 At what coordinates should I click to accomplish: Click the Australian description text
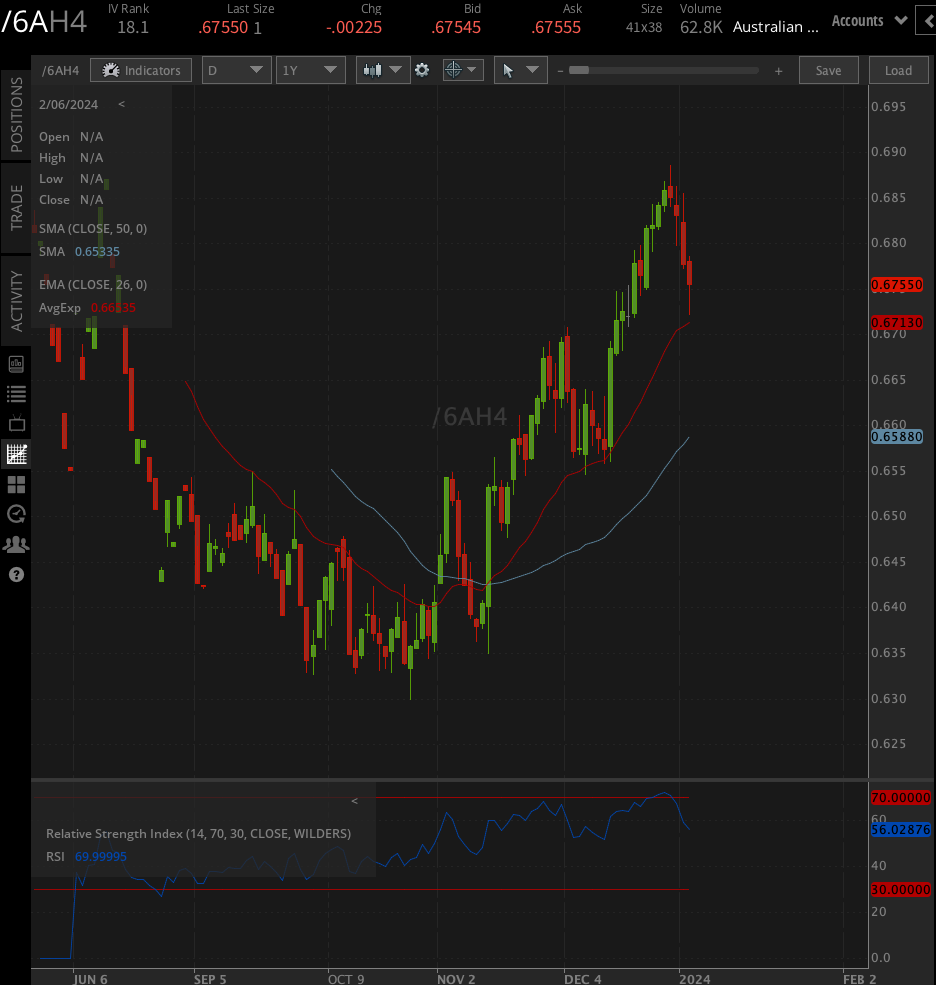point(776,27)
